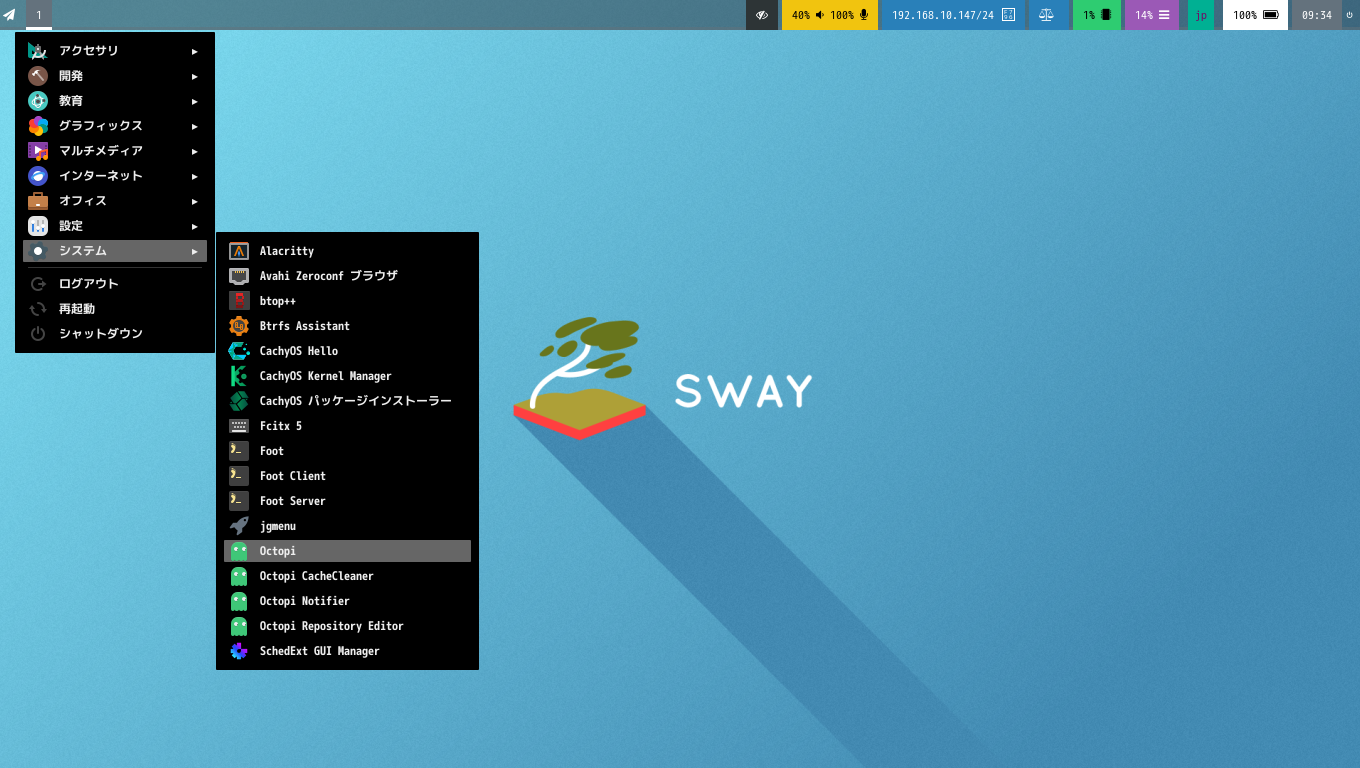Click the CachyOS パッケージインストーラー icon
The image size is (1360, 768).
point(239,401)
